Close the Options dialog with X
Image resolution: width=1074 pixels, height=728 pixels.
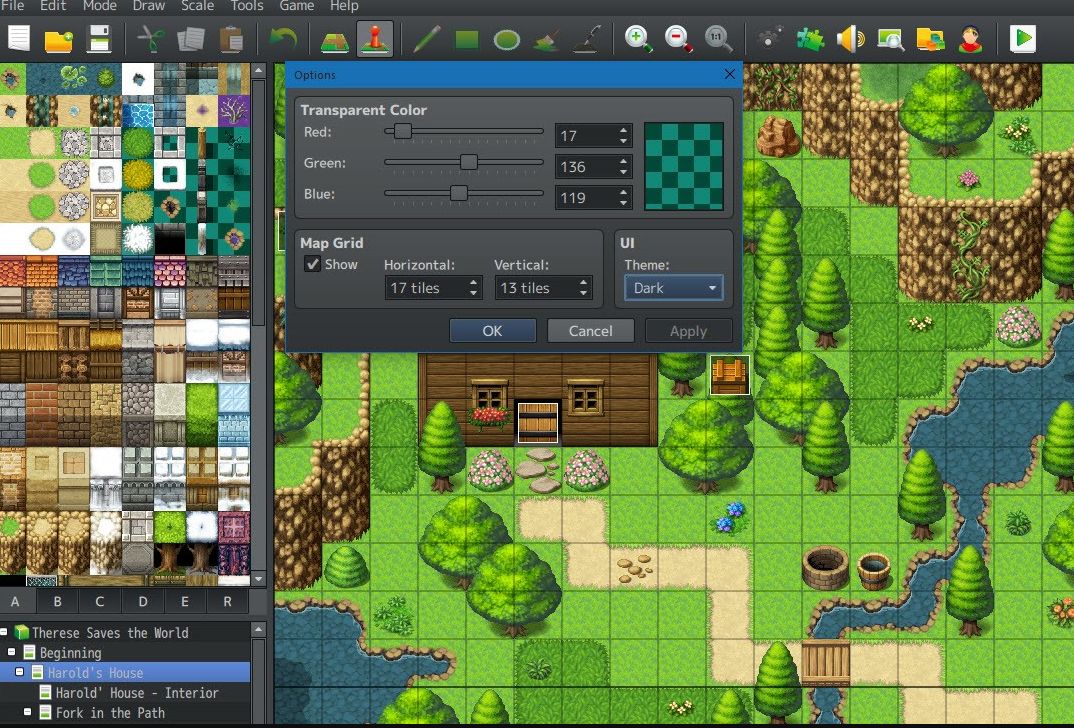click(729, 74)
